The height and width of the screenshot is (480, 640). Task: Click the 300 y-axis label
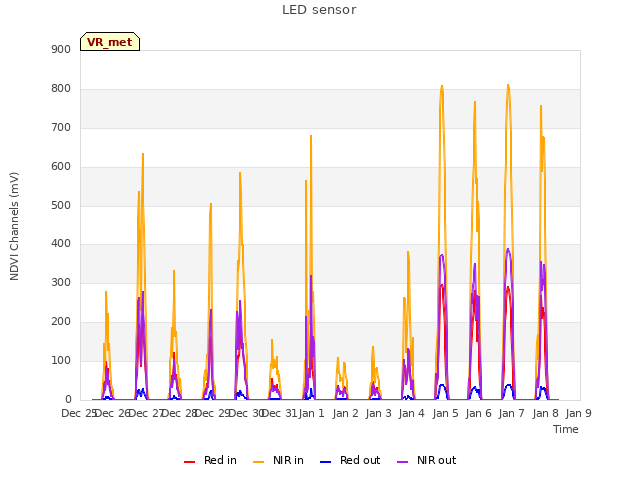click(x=61, y=282)
